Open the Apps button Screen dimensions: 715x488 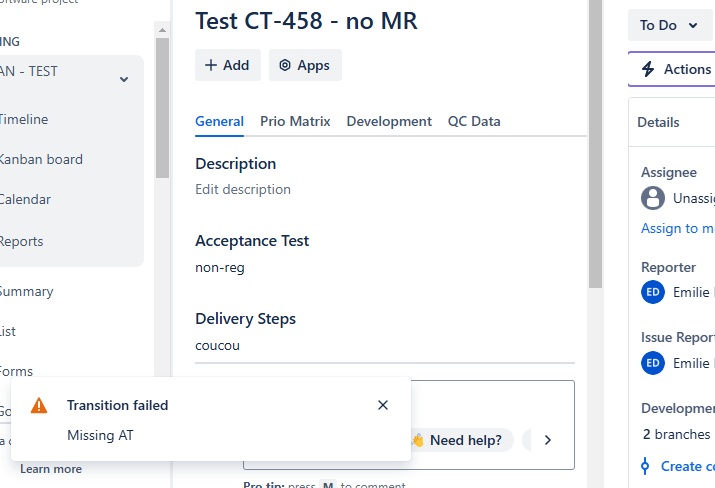(305, 65)
